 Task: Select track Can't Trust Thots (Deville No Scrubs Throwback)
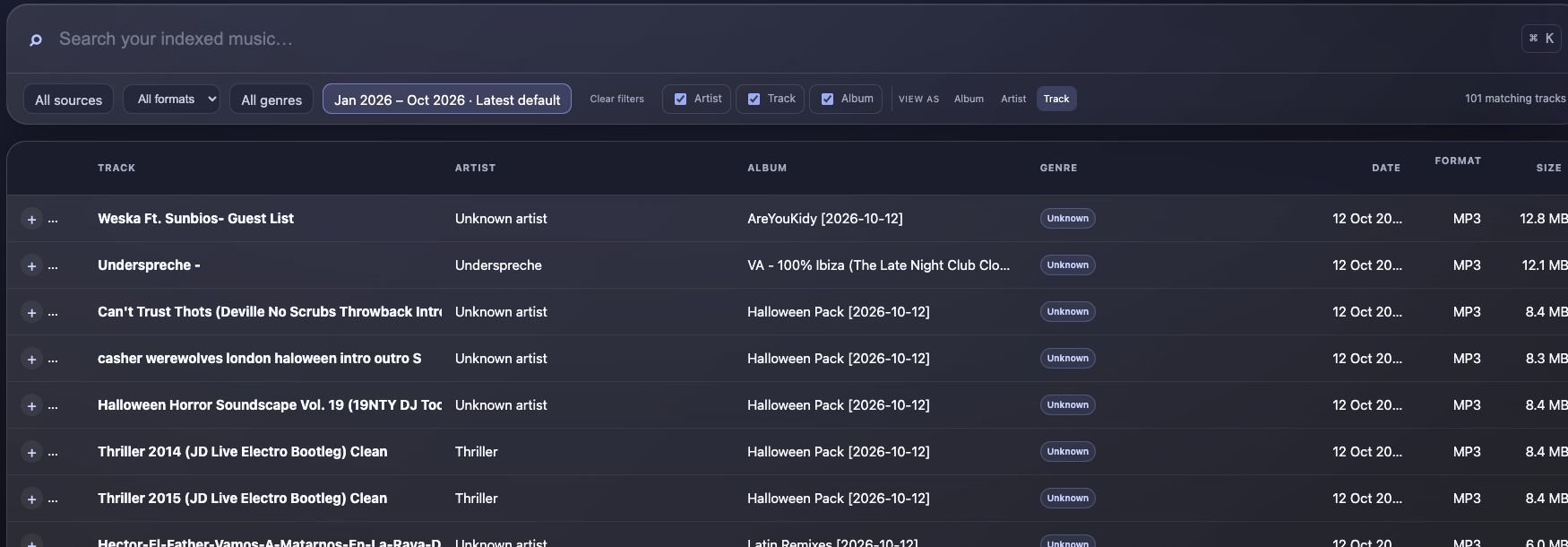coord(270,311)
